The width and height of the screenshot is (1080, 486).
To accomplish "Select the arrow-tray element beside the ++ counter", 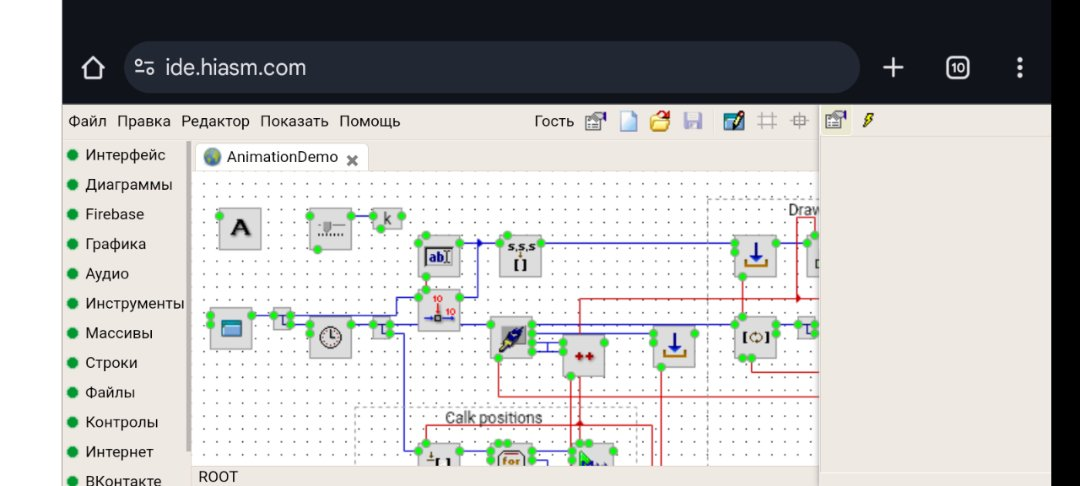I will 674,347.
